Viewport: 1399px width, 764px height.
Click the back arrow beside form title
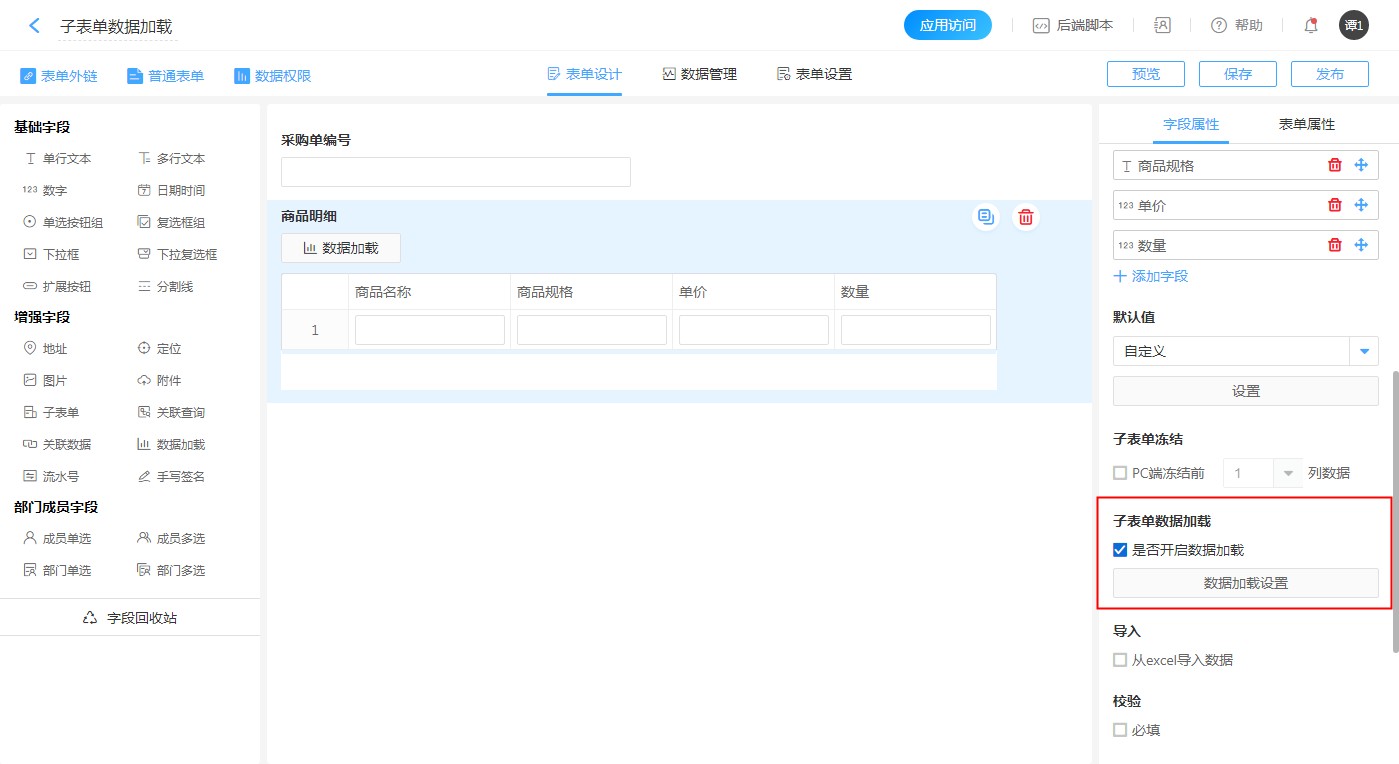click(35, 26)
